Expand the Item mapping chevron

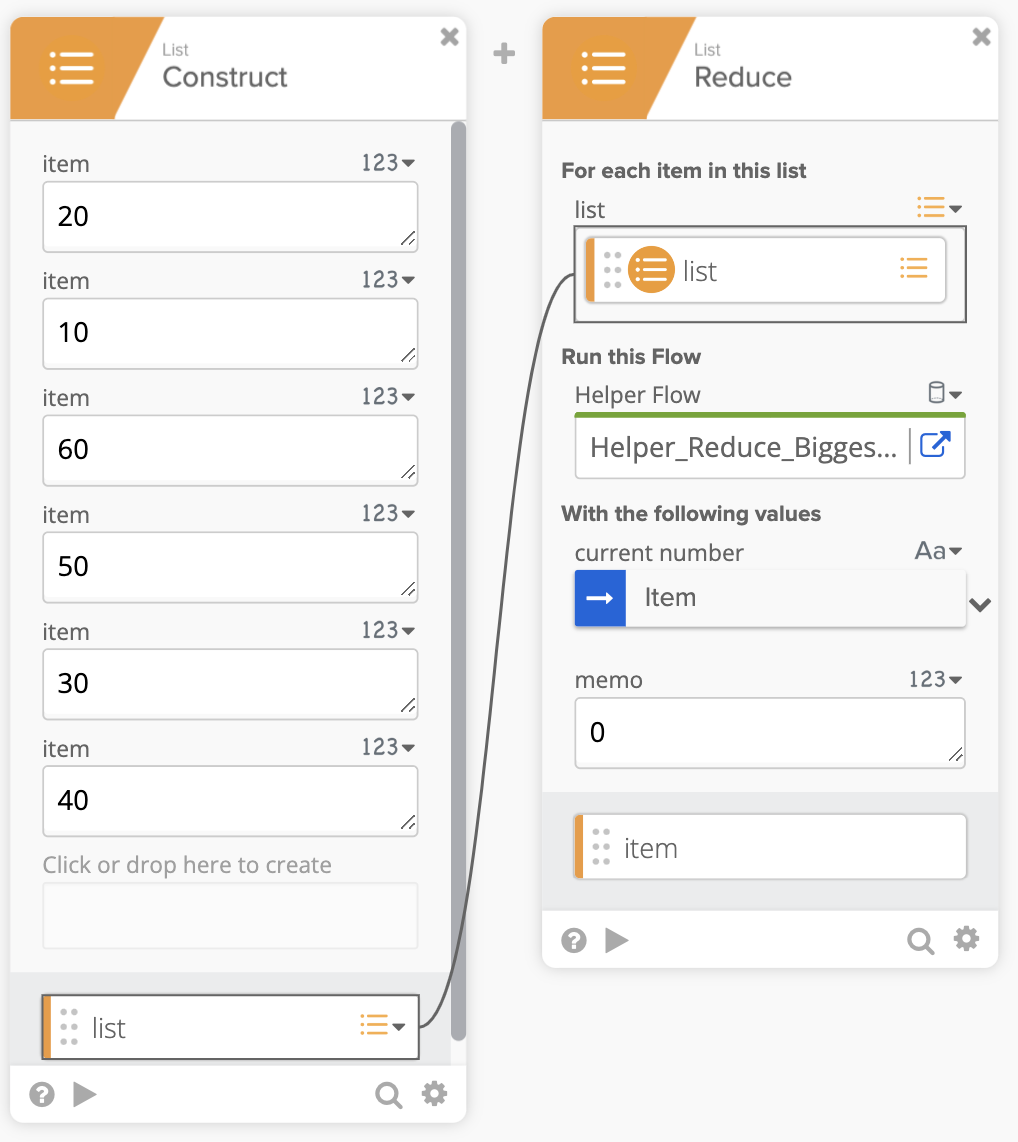[981, 605]
